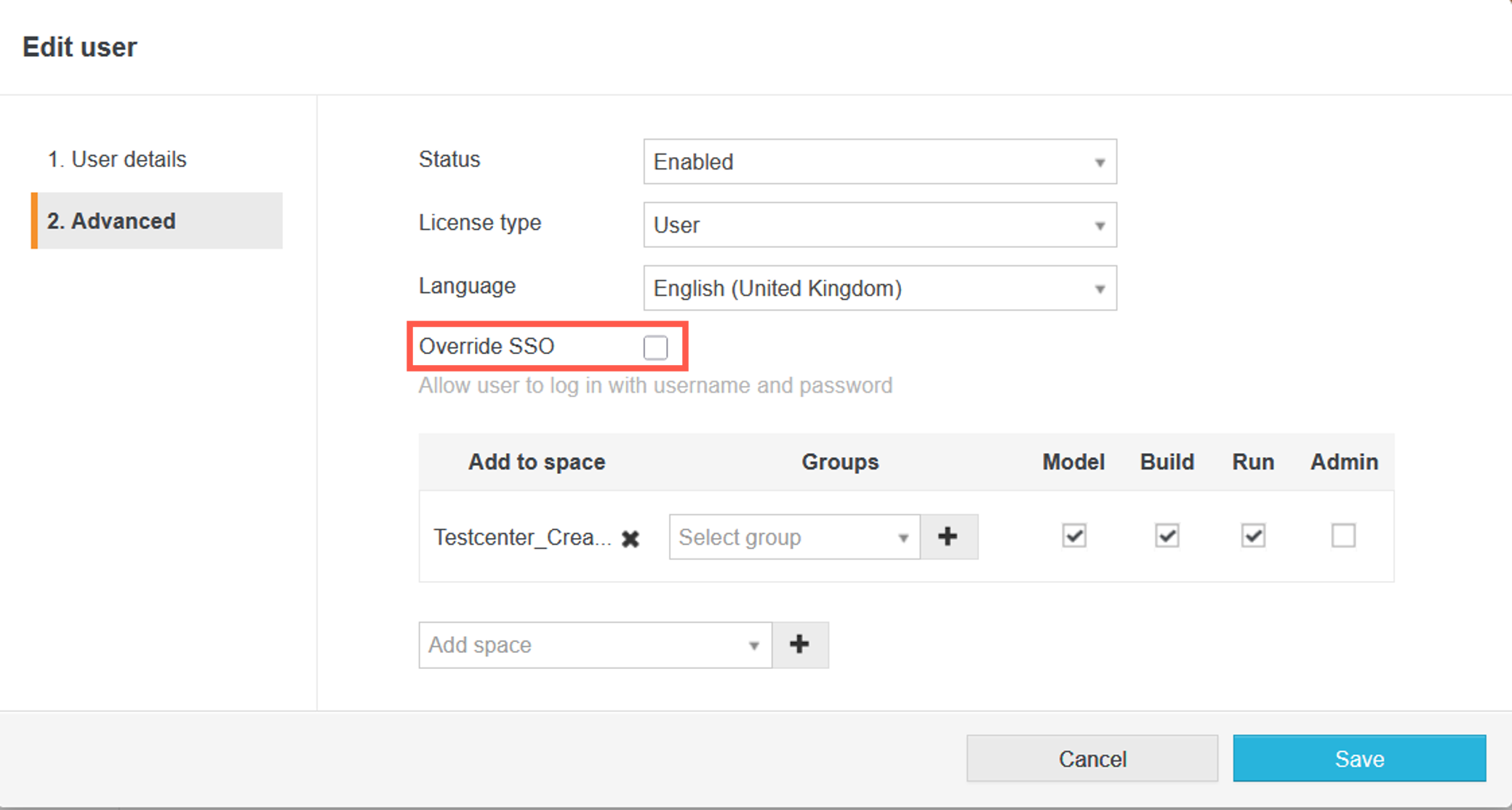
Task: Switch to User details step
Action: pos(117,159)
